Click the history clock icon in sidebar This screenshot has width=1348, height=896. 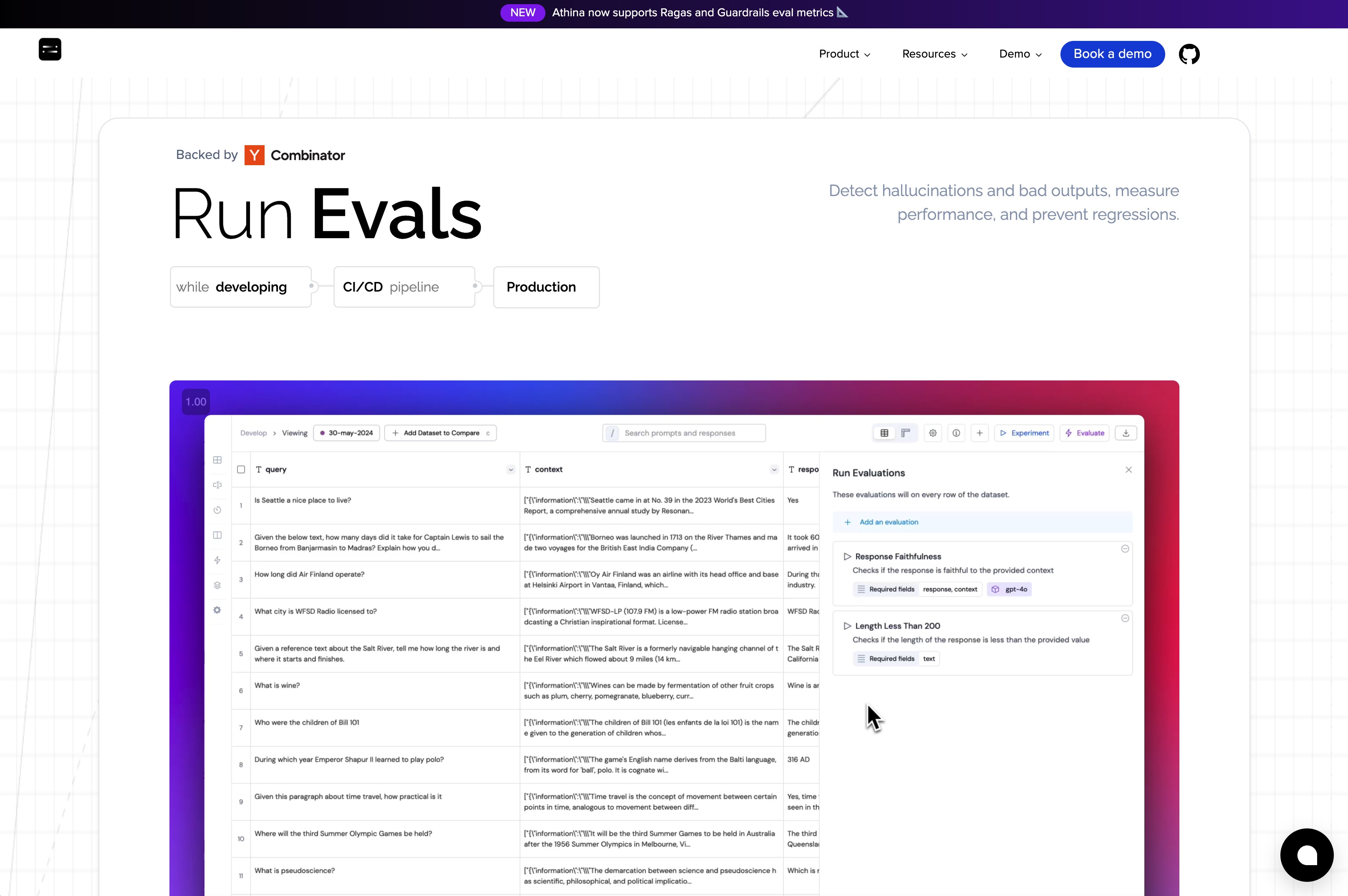point(217,510)
